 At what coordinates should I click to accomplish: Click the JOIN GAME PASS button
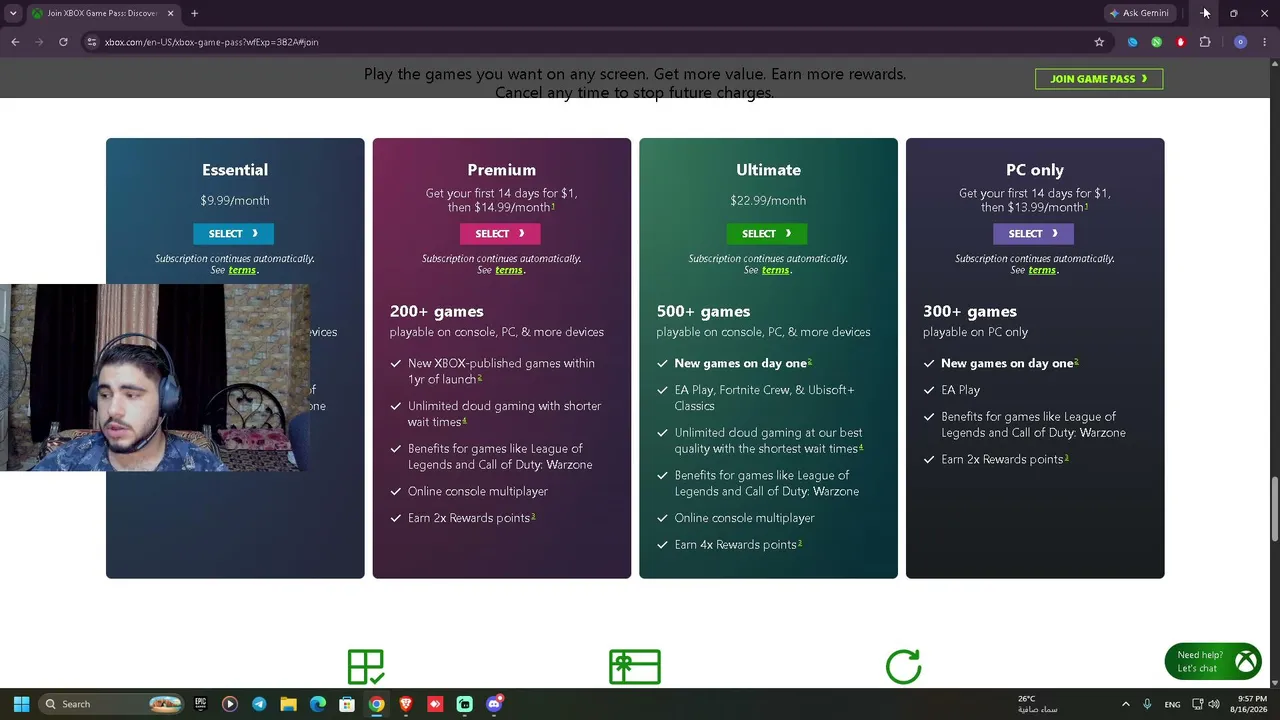tap(1099, 79)
